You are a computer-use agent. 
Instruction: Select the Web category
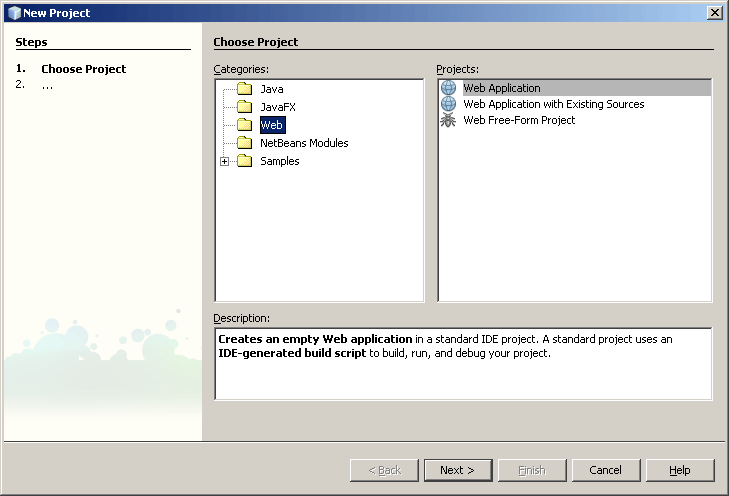click(272, 125)
